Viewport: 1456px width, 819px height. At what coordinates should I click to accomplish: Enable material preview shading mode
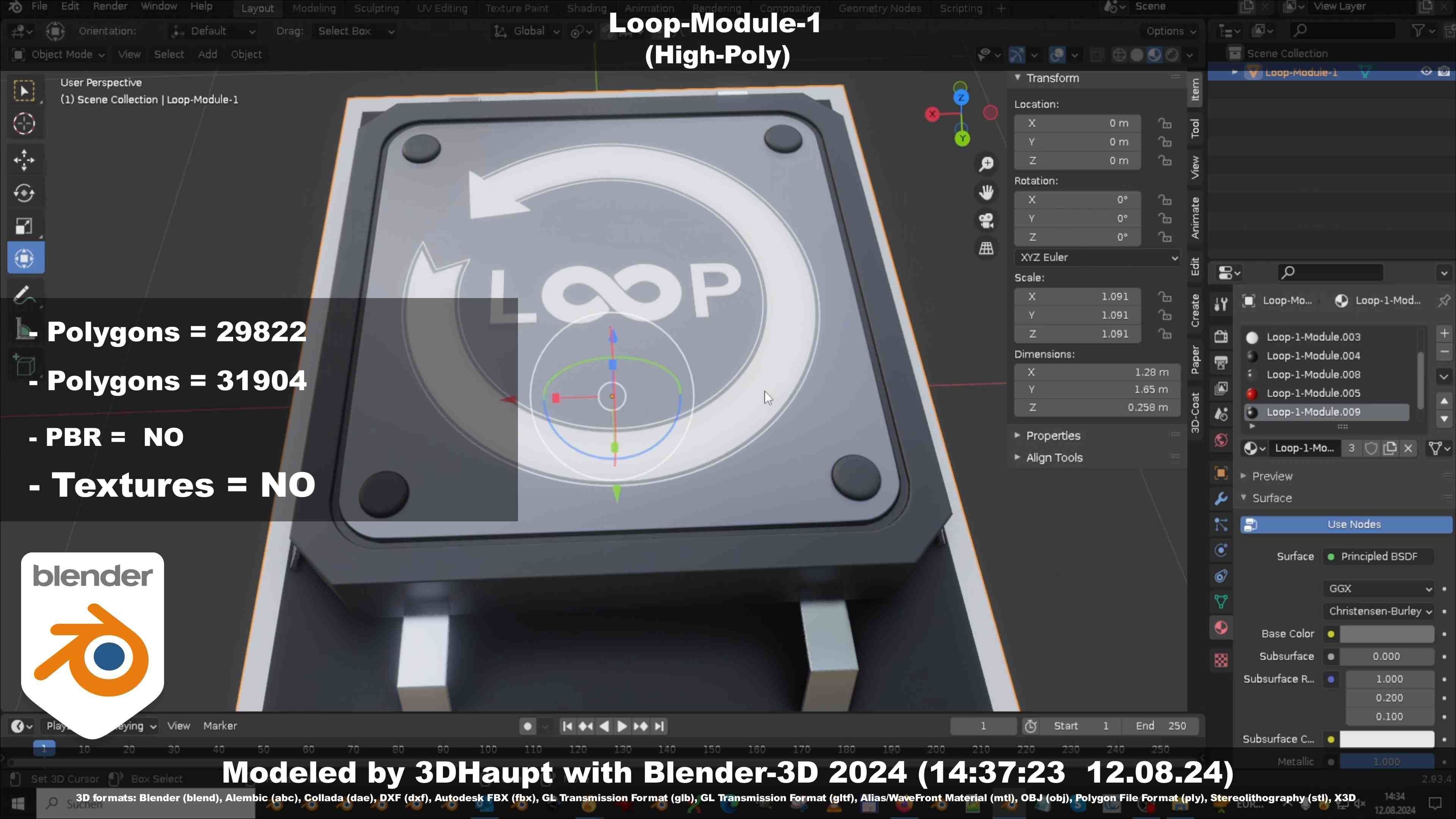(x=1154, y=55)
